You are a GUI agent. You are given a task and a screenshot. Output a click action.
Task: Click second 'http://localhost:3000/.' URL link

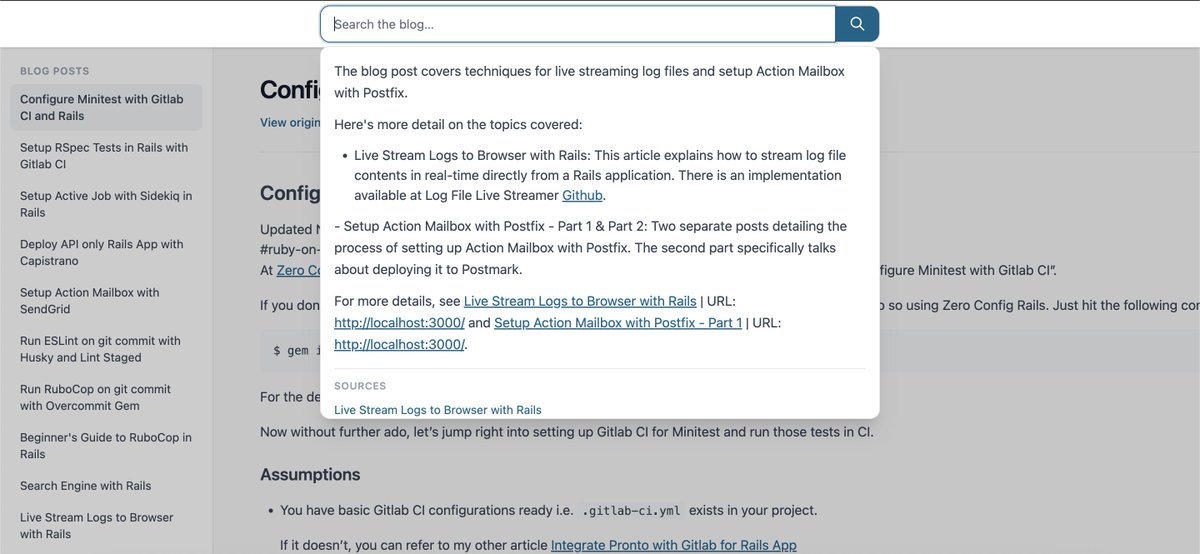(x=400, y=344)
